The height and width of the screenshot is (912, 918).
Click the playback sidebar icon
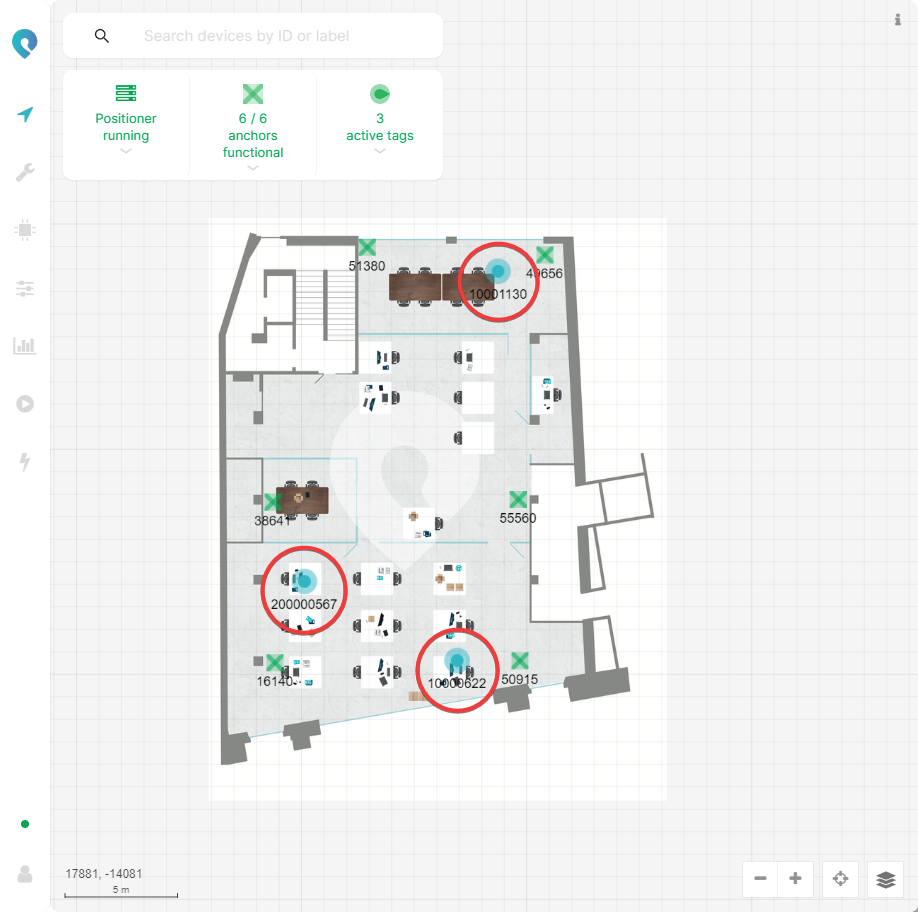click(25, 404)
